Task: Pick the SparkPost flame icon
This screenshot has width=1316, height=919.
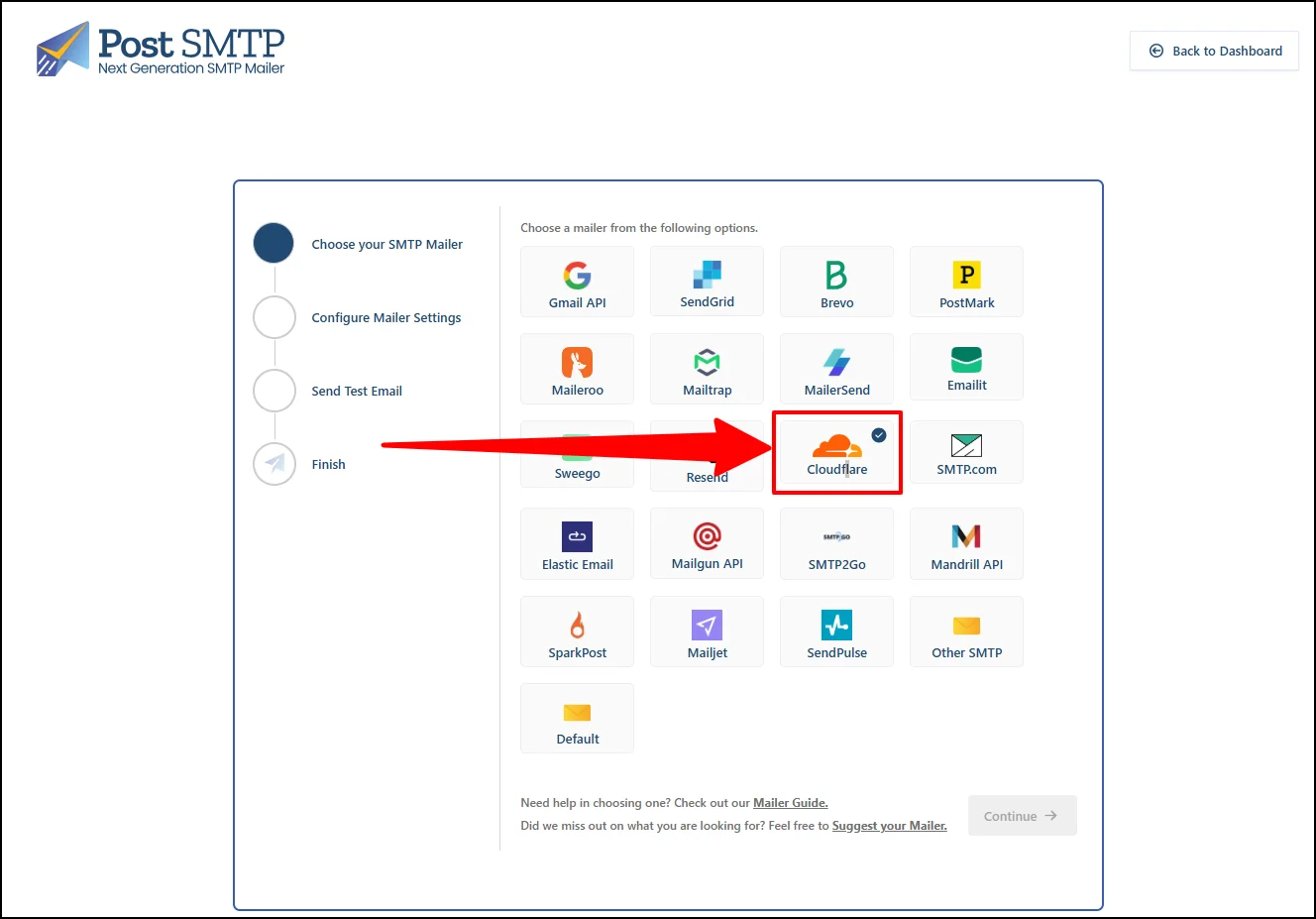Action: (577, 625)
